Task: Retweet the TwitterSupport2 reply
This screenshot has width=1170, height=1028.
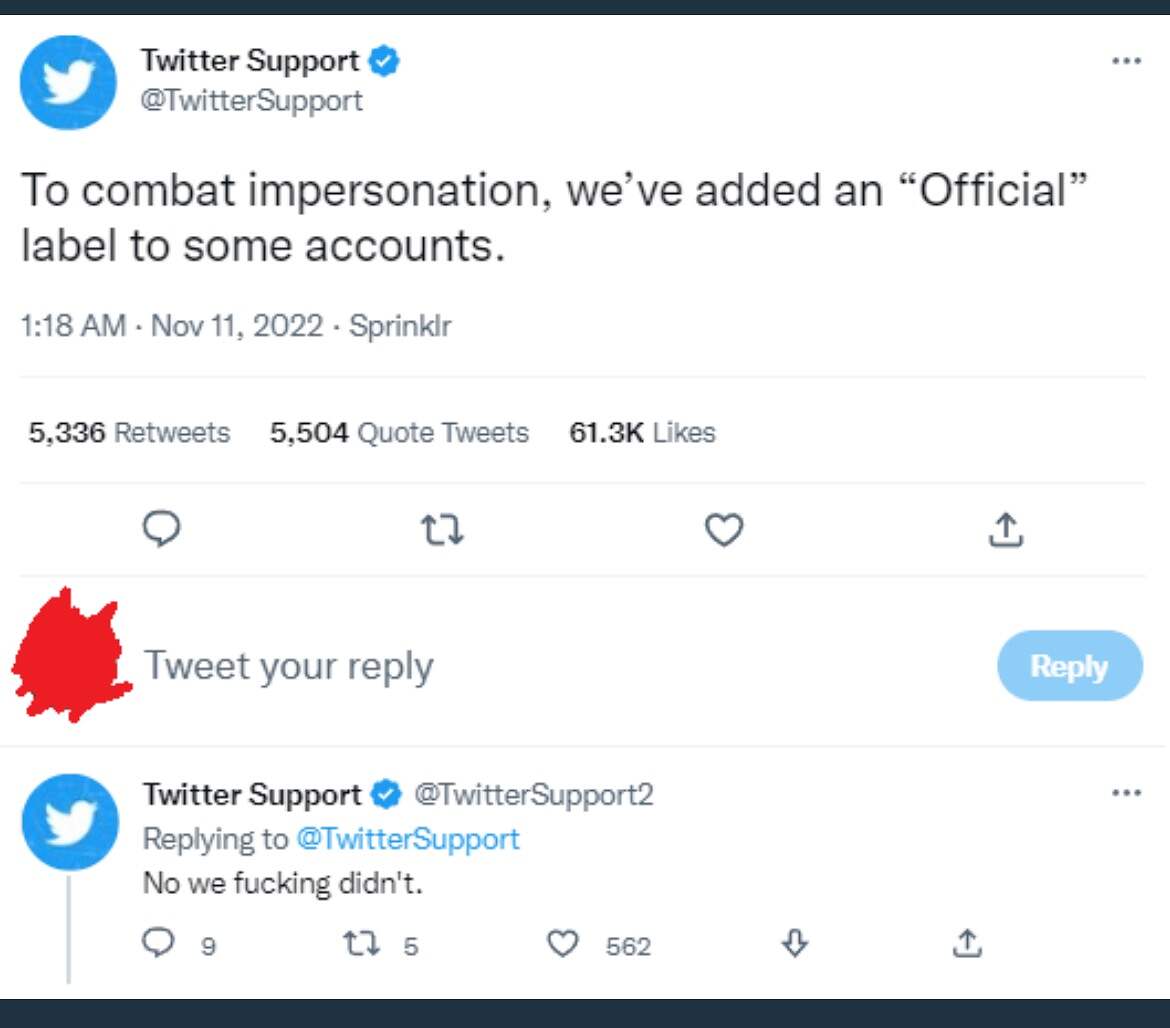Action: [362, 944]
